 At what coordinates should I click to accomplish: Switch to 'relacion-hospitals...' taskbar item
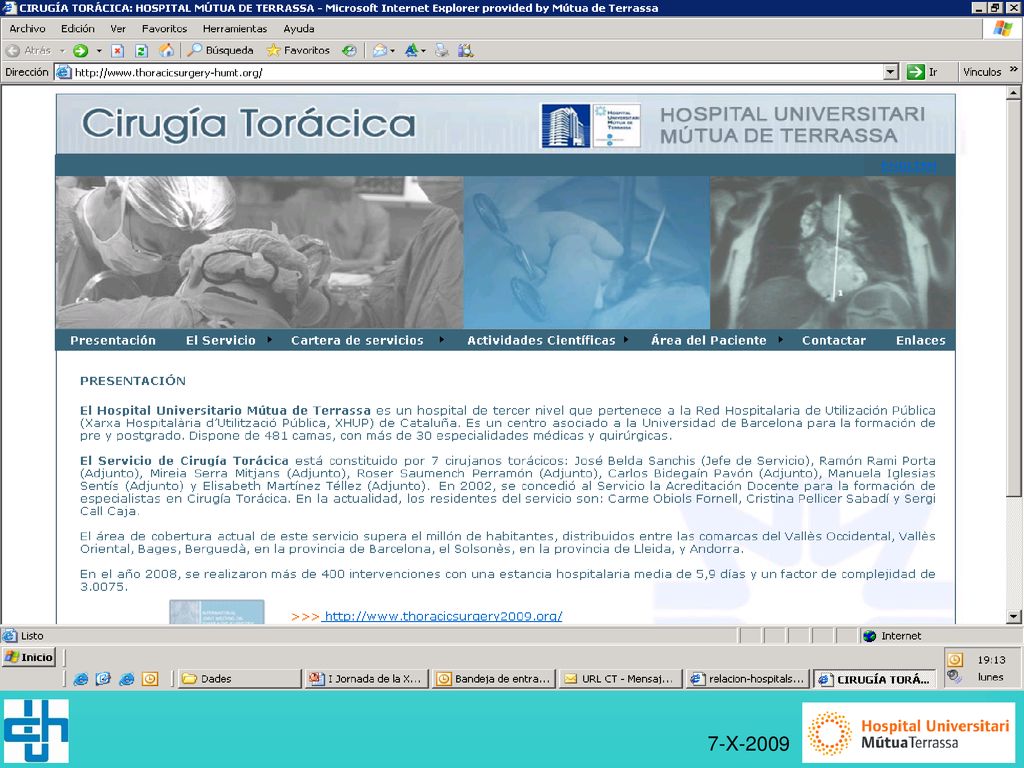747,679
